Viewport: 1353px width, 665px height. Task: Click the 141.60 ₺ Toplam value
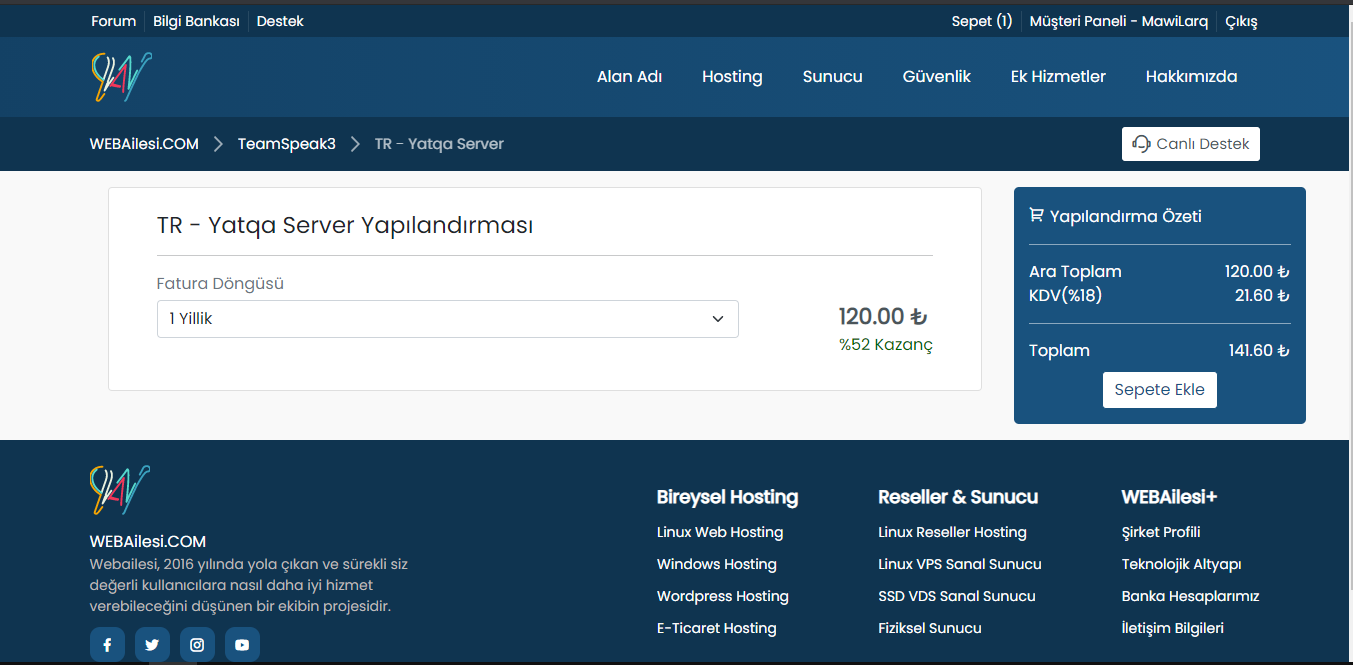1259,350
